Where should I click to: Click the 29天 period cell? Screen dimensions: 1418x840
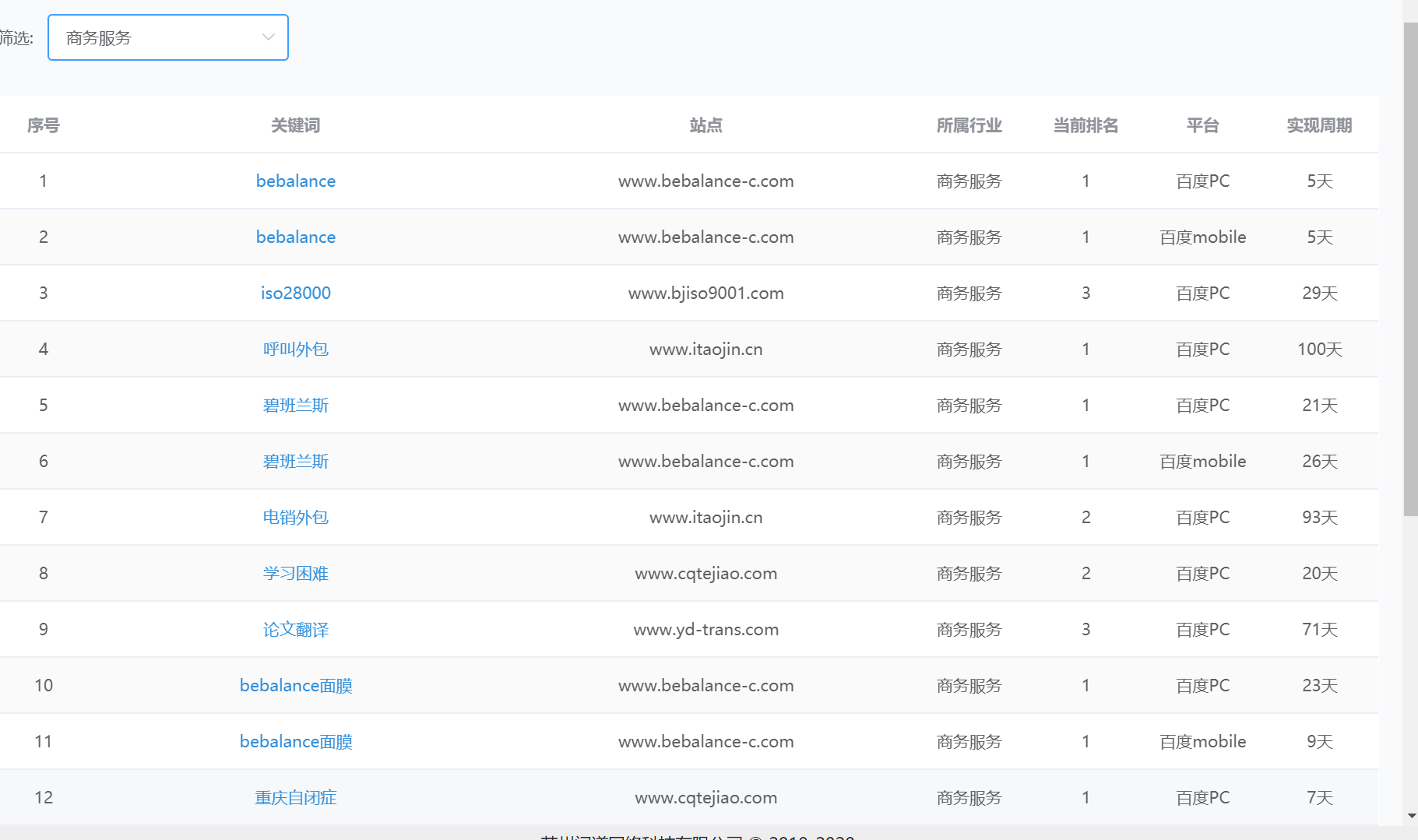1320,293
